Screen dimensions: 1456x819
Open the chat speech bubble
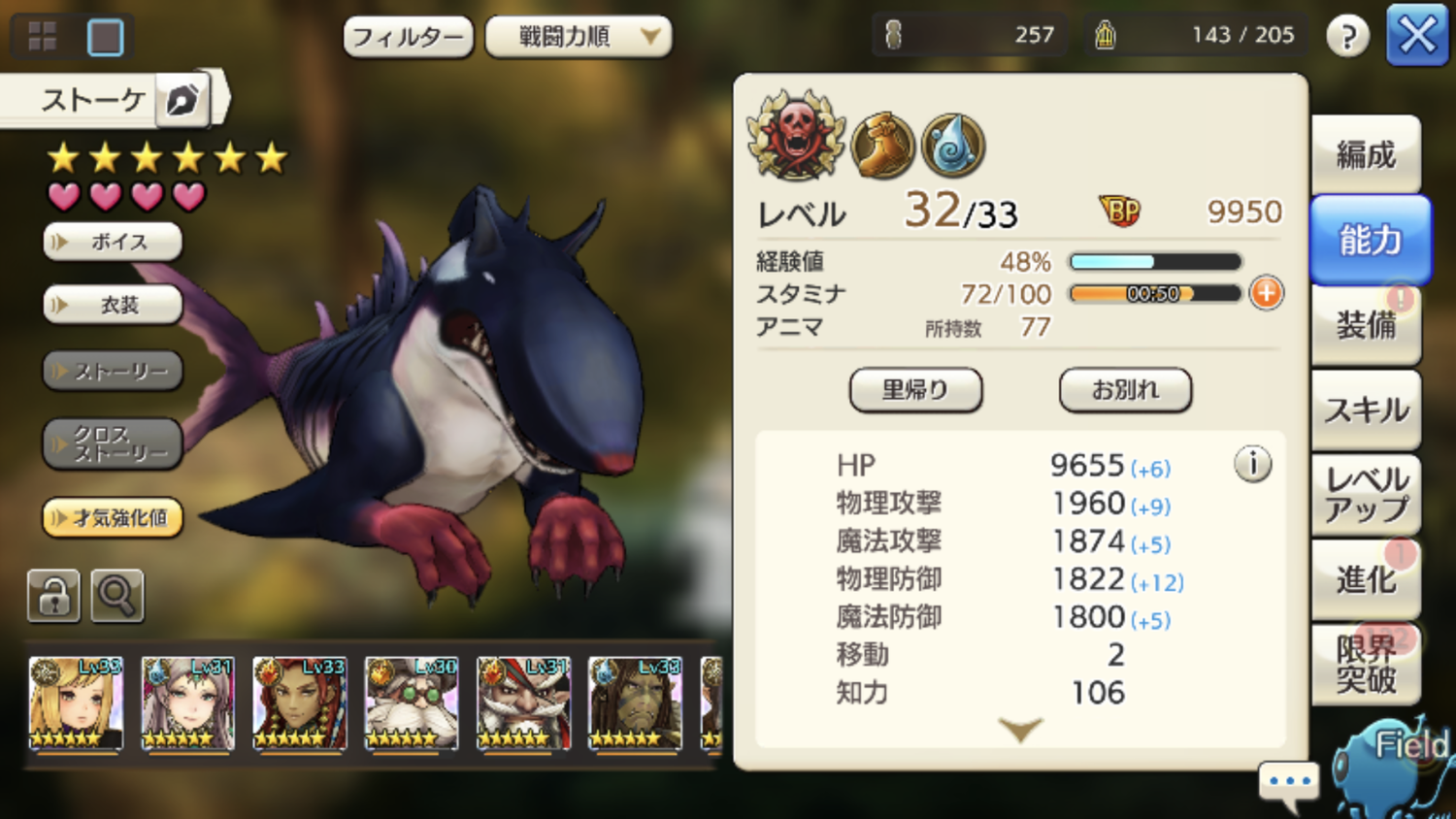1289,784
